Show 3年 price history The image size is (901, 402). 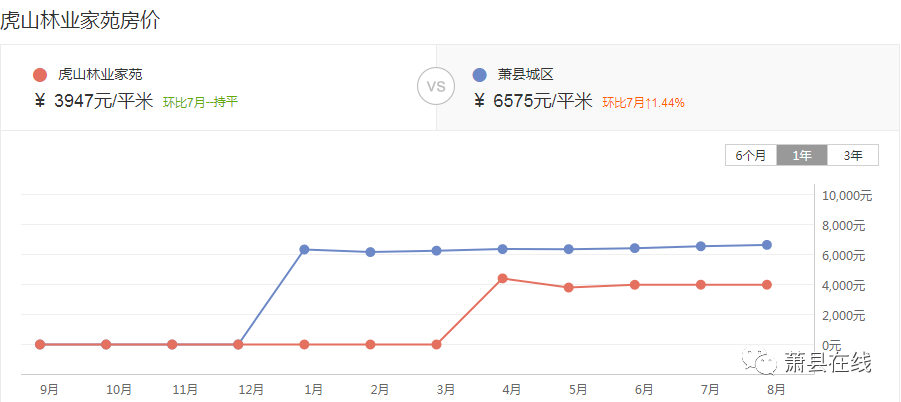coord(853,155)
